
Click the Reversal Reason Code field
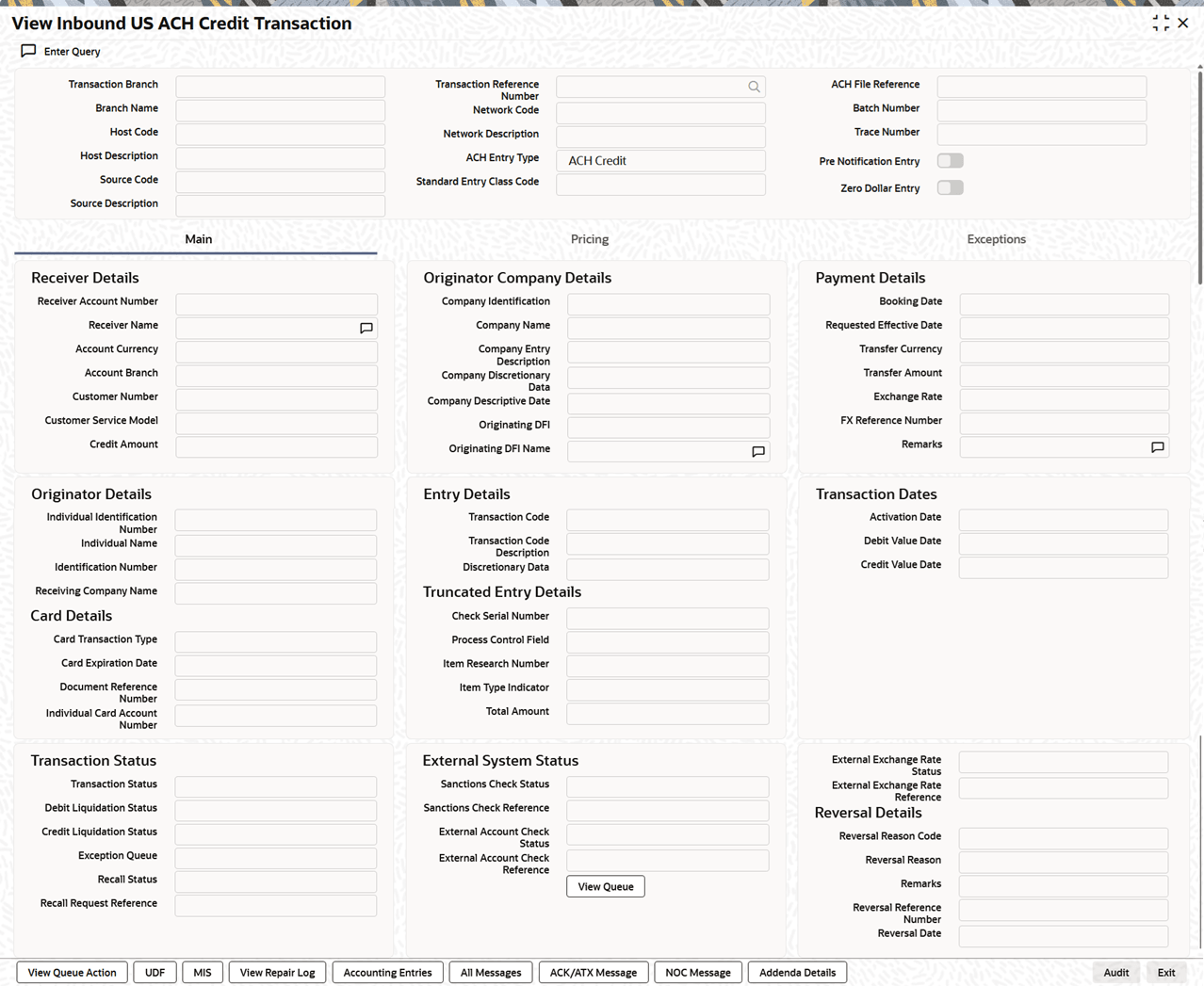pos(1064,838)
